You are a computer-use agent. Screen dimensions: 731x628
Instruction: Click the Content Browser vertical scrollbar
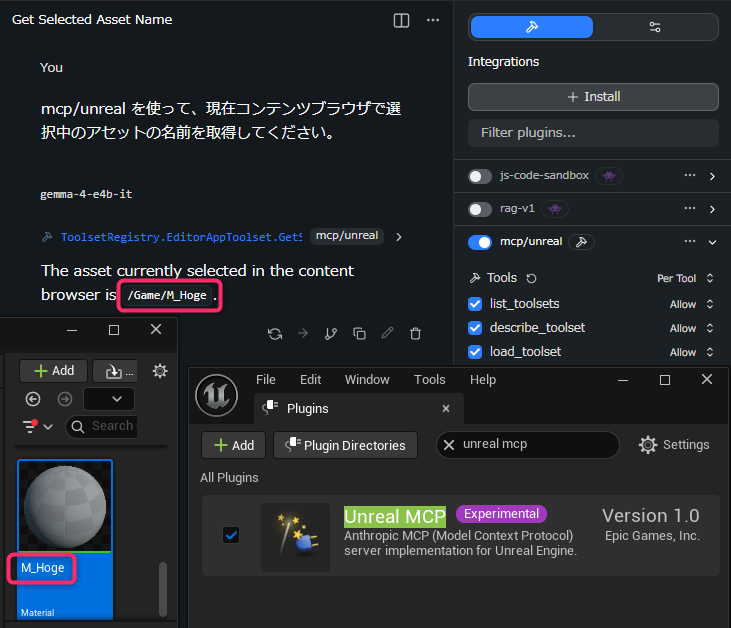163,589
